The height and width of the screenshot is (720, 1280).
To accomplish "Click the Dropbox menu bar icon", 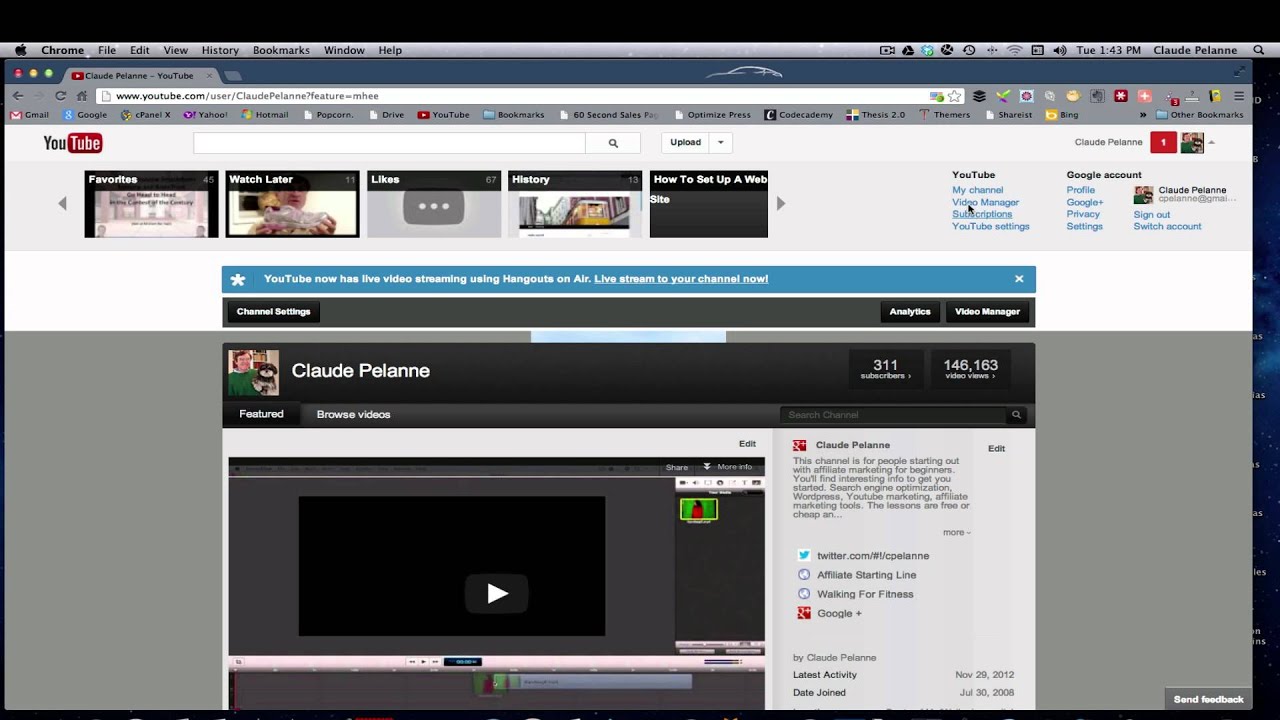I will [928, 50].
